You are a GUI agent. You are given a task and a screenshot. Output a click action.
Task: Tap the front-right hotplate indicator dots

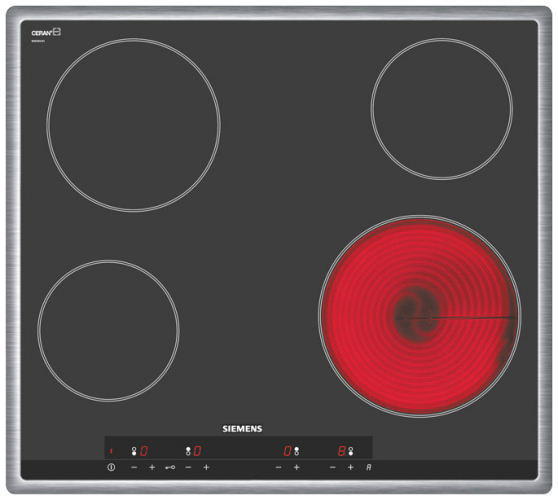(x=351, y=451)
